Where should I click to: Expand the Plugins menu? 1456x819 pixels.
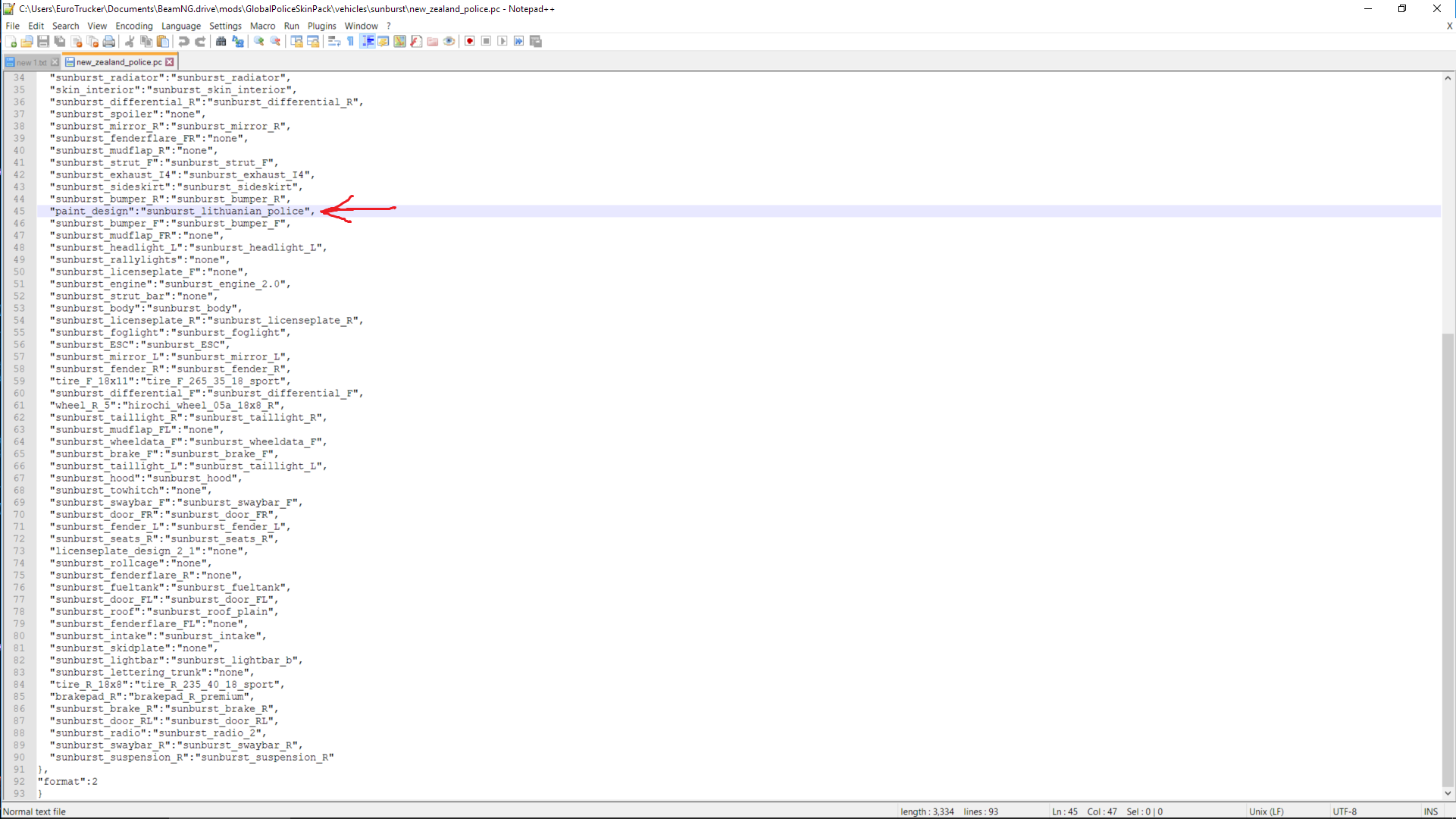[321, 26]
